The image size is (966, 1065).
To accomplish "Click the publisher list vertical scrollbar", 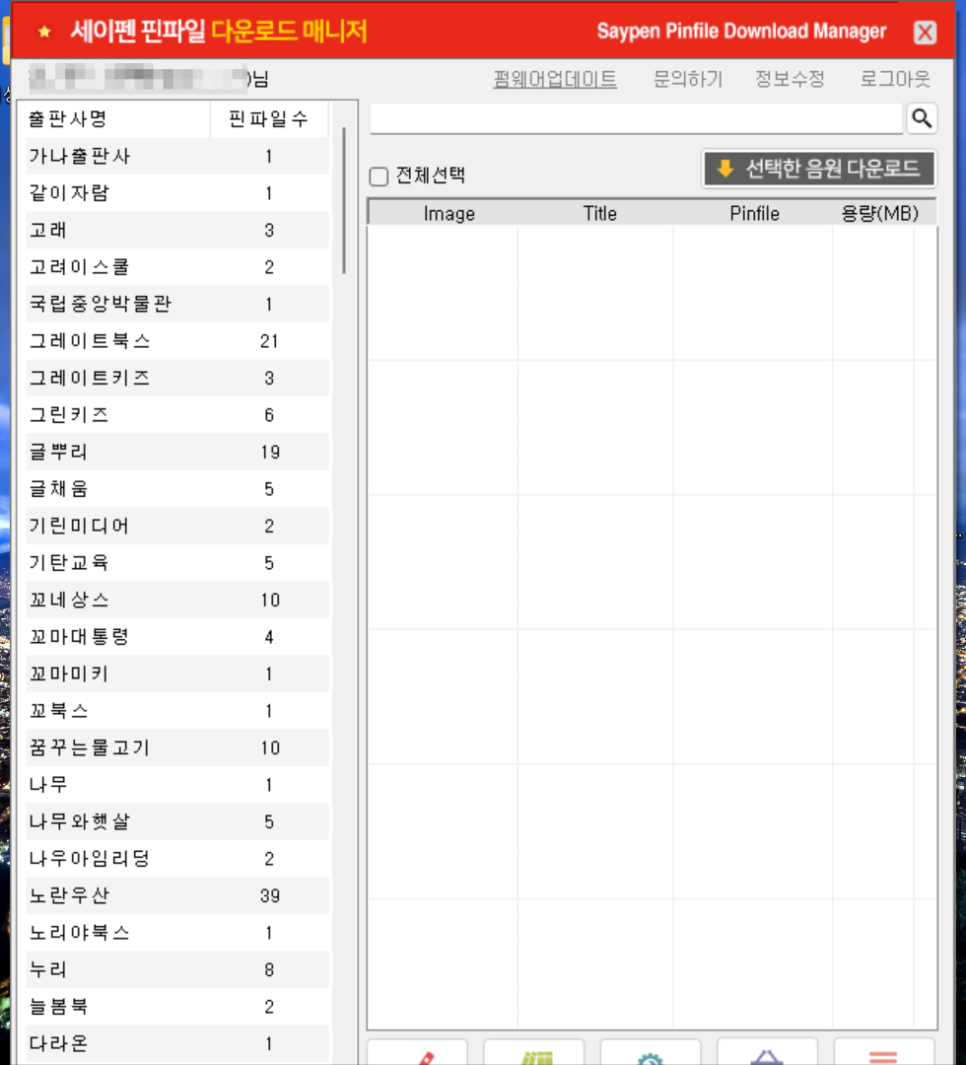I will point(344,200).
